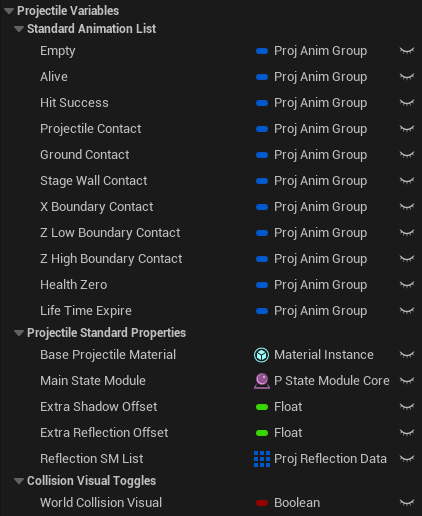Toggle the closed-eye icon for Reflection SM List
The height and width of the screenshot is (516, 422).
[x=407, y=459]
